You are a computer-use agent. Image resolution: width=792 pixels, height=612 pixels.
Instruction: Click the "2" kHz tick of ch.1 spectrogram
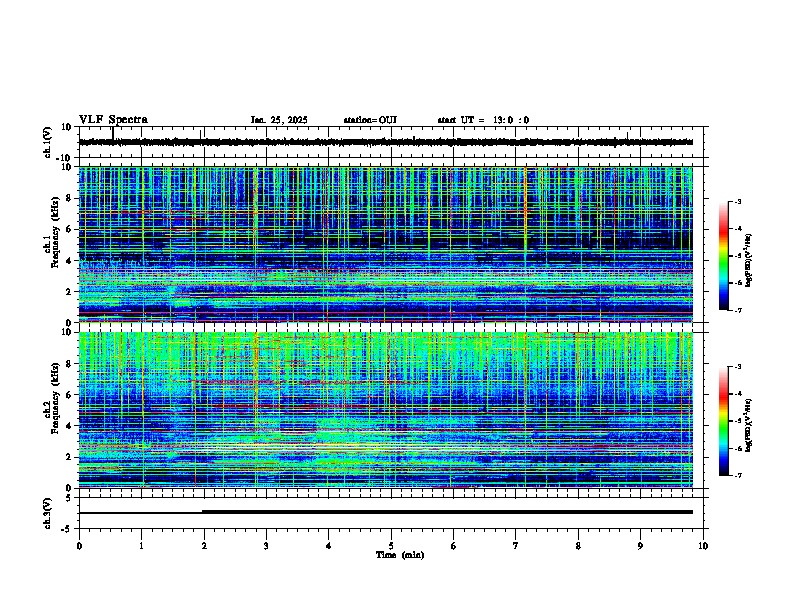click(70, 292)
